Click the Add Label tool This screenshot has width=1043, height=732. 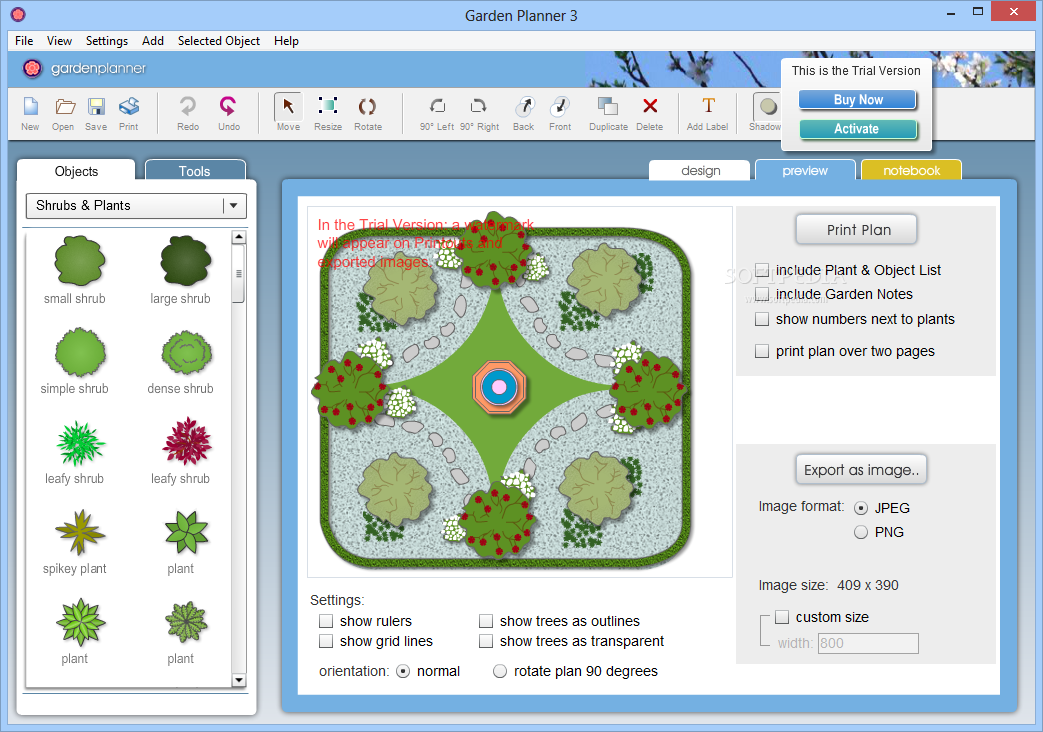708,113
